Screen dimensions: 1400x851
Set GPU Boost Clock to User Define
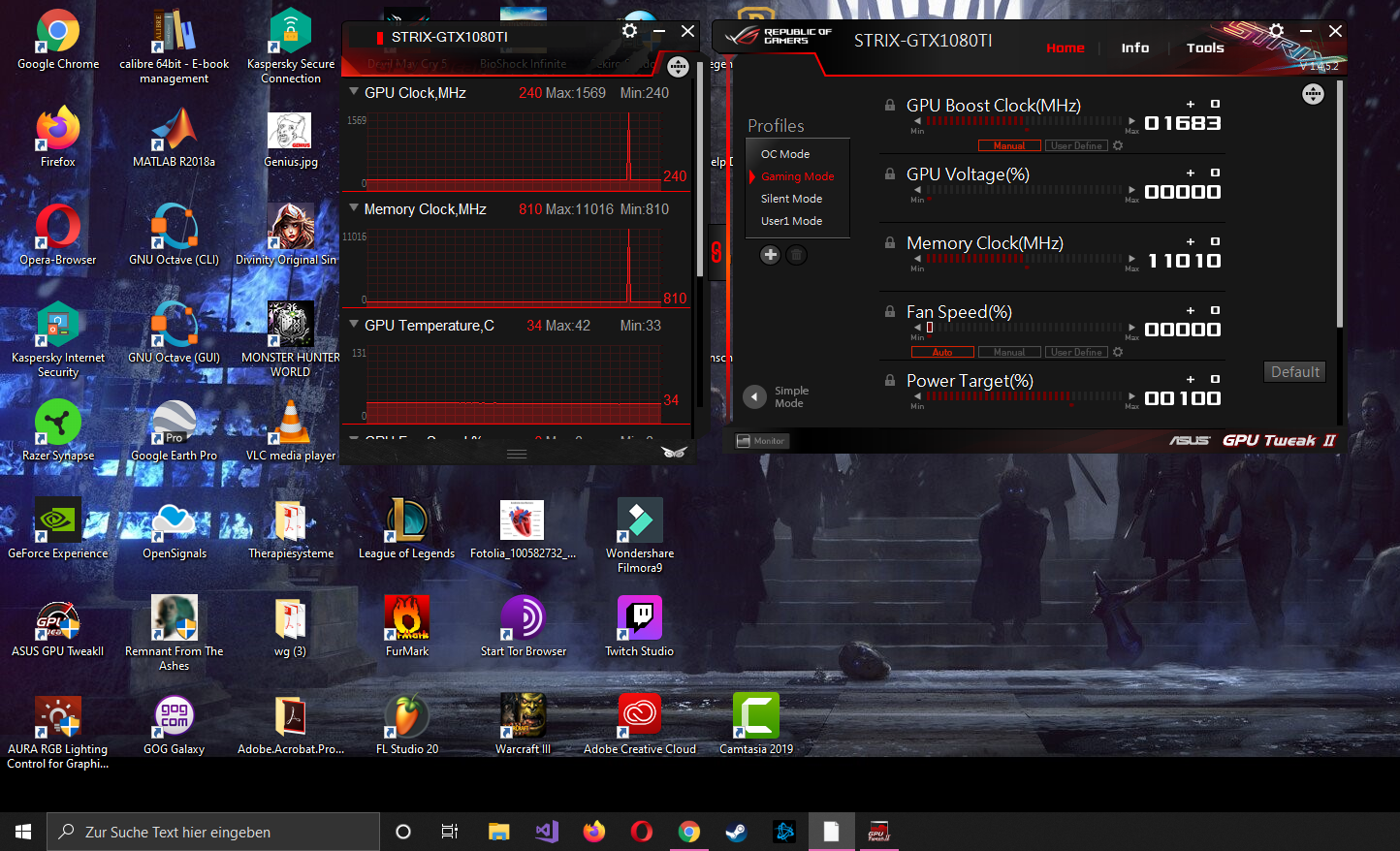coord(1076,145)
